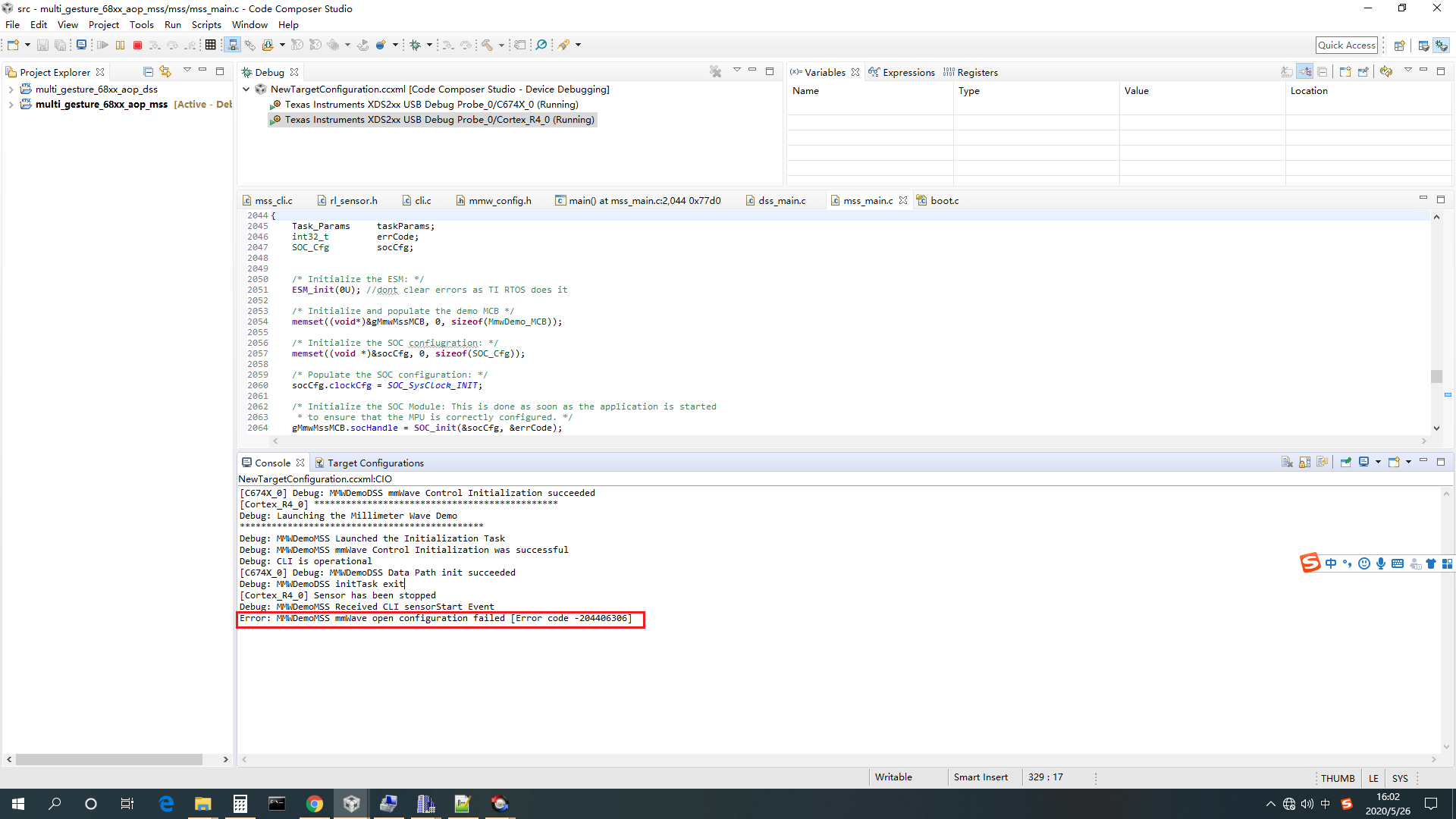1456x819 pixels.
Task: Click the Save All toolbar icon
Action: pos(60,45)
